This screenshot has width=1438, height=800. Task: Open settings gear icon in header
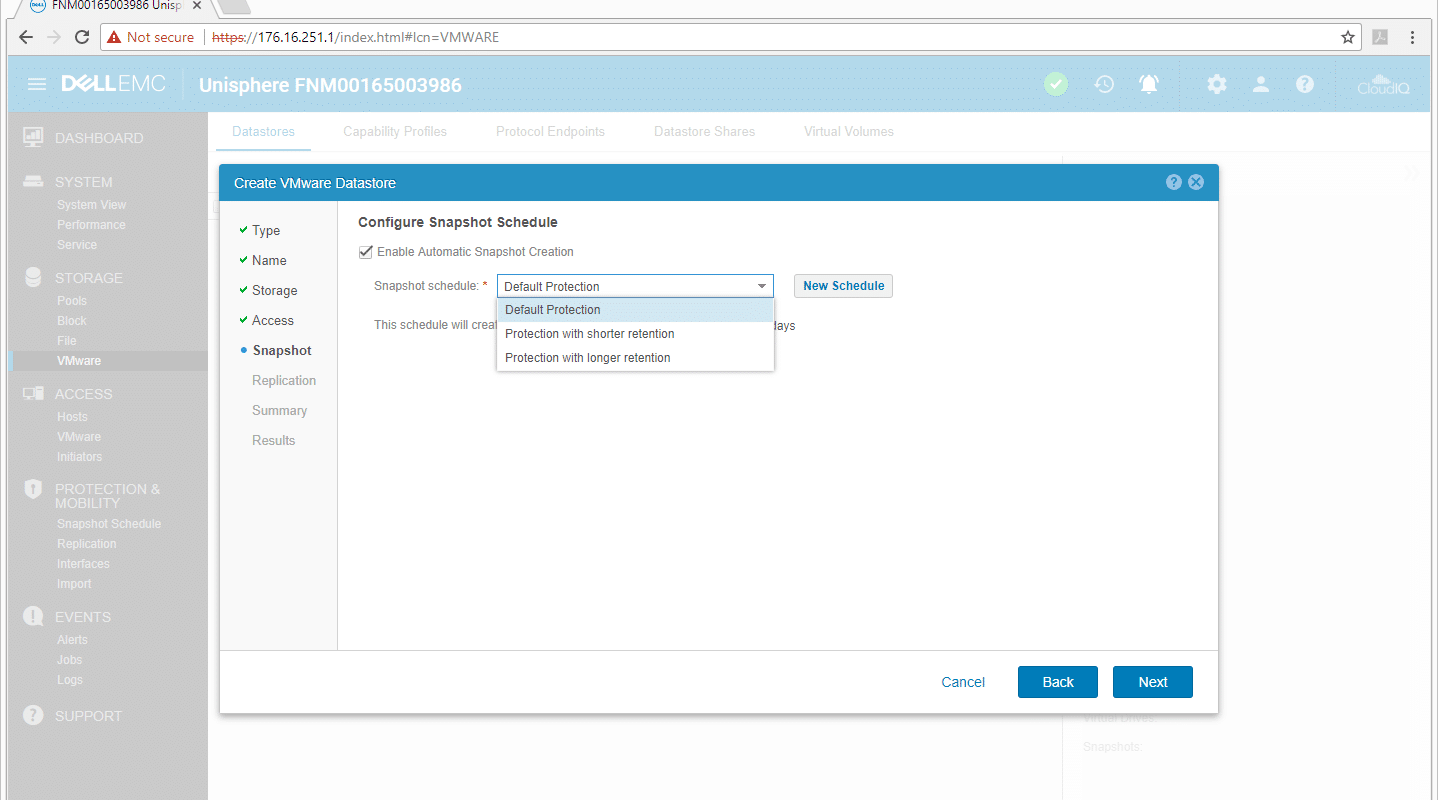[1216, 84]
